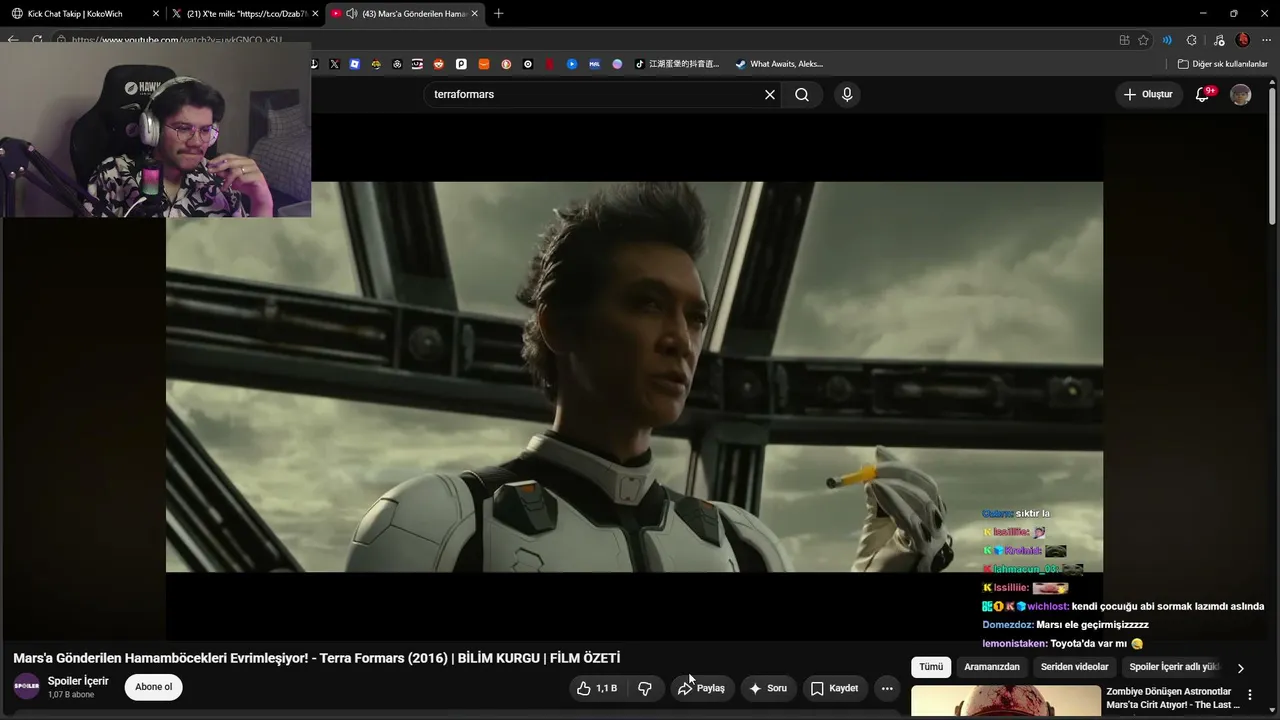Mute the playing YouTube tab speaker icon
Image resolution: width=1280 pixels, height=720 pixels.
(x=352, y=14)
